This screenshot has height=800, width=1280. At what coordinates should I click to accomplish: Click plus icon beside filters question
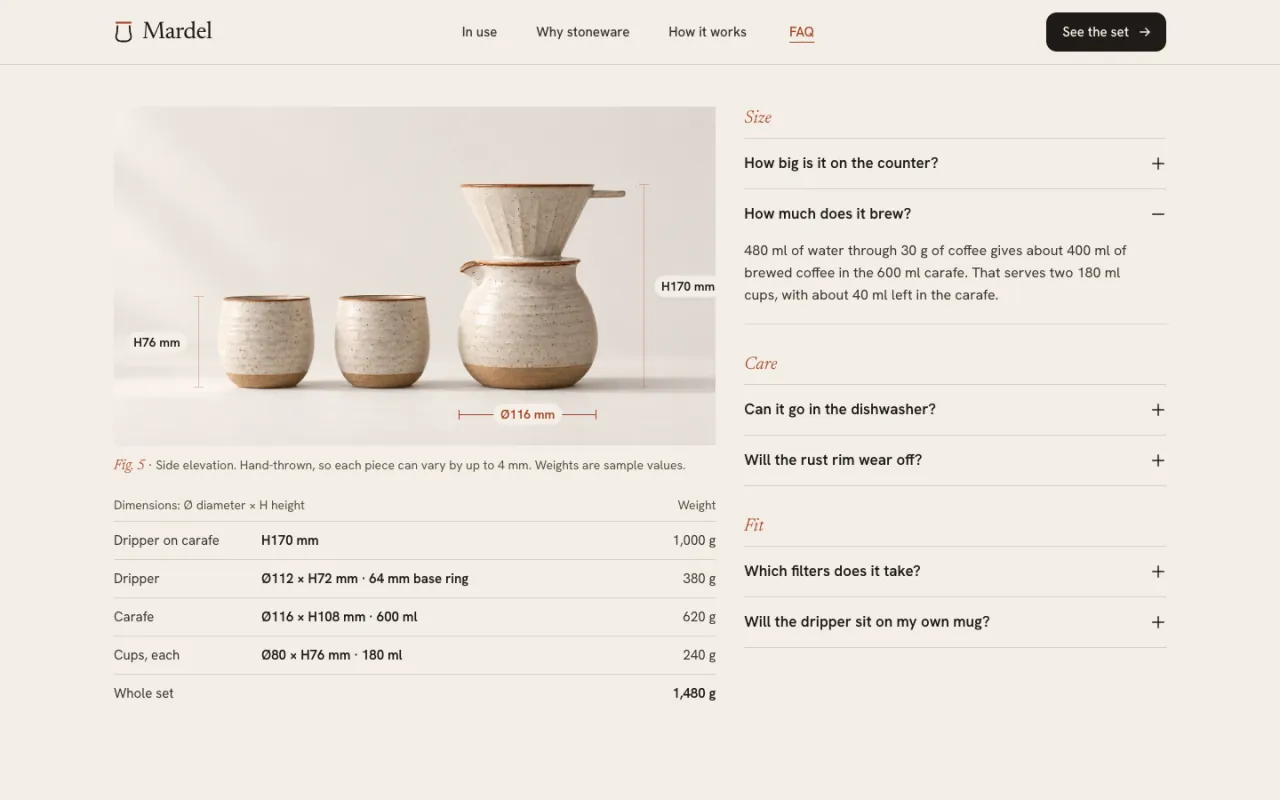[x=1158, y=572]
